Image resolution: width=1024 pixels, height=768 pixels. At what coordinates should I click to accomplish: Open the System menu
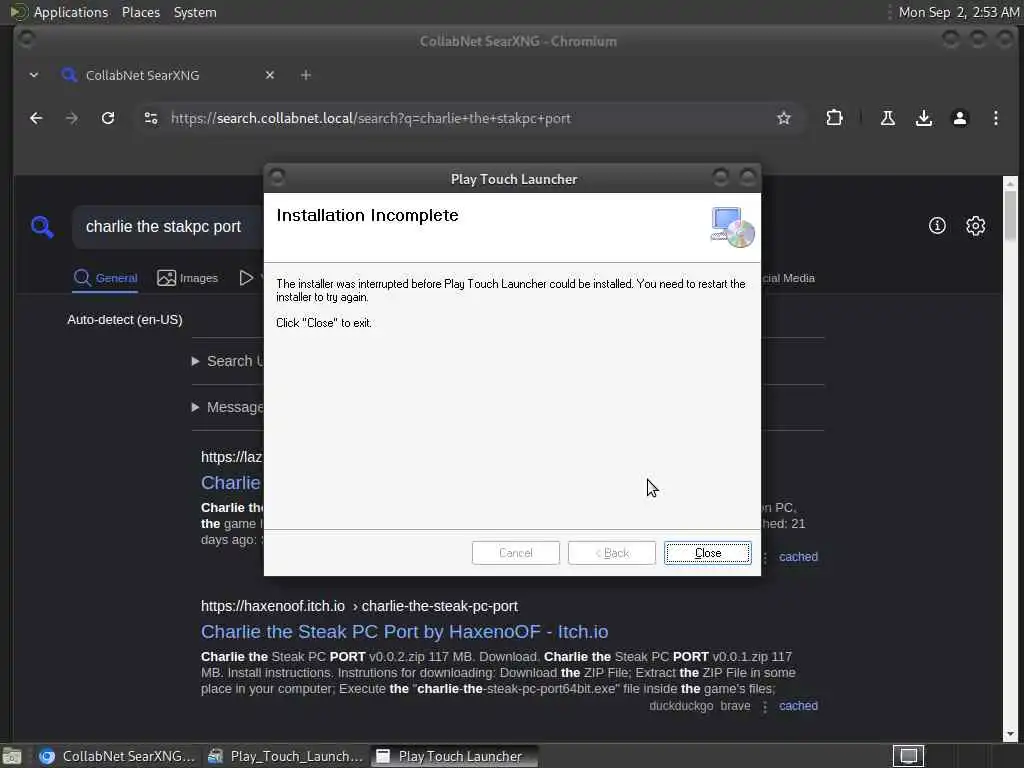[x=195, y=12]
